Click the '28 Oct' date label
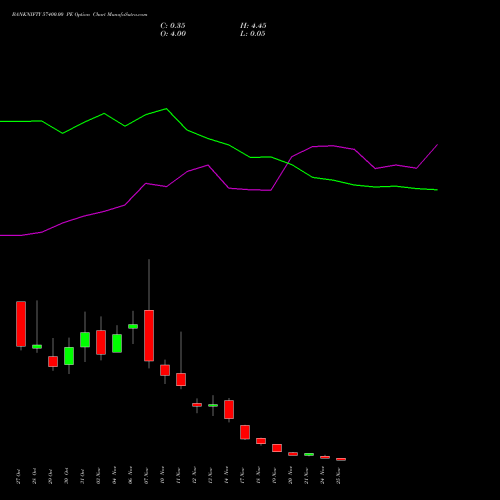Viewport: 500px width, 500px height. tap(34, 476)
